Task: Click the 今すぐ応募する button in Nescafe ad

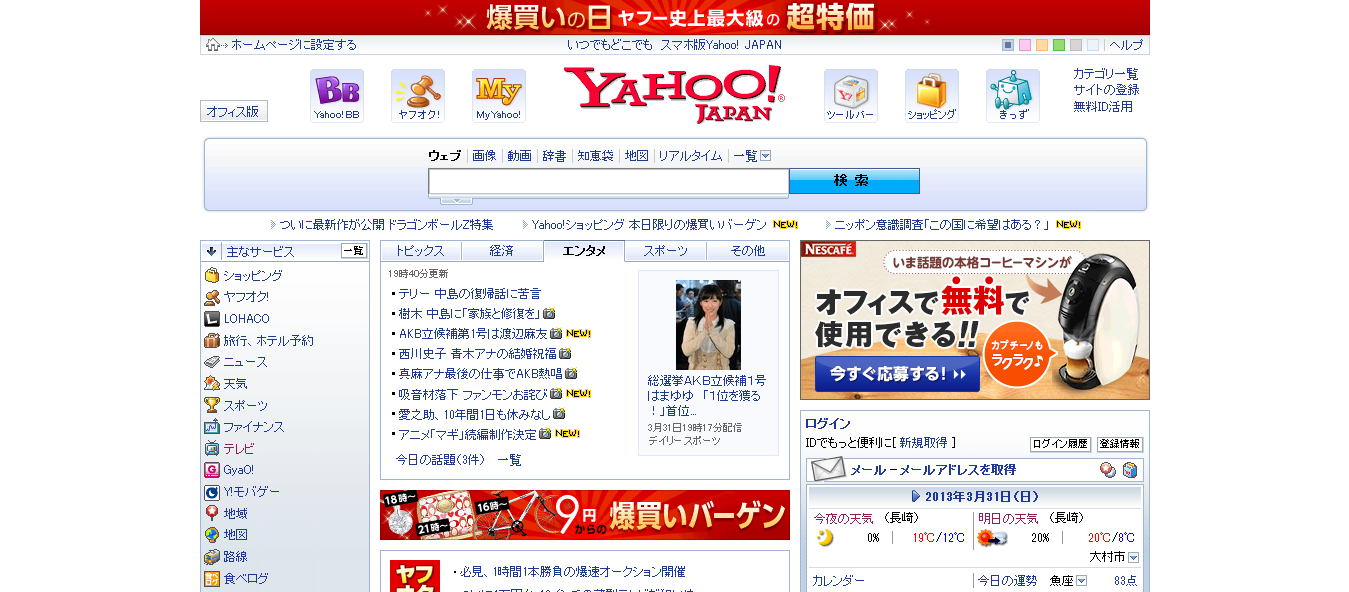Action: pos(897,374)
